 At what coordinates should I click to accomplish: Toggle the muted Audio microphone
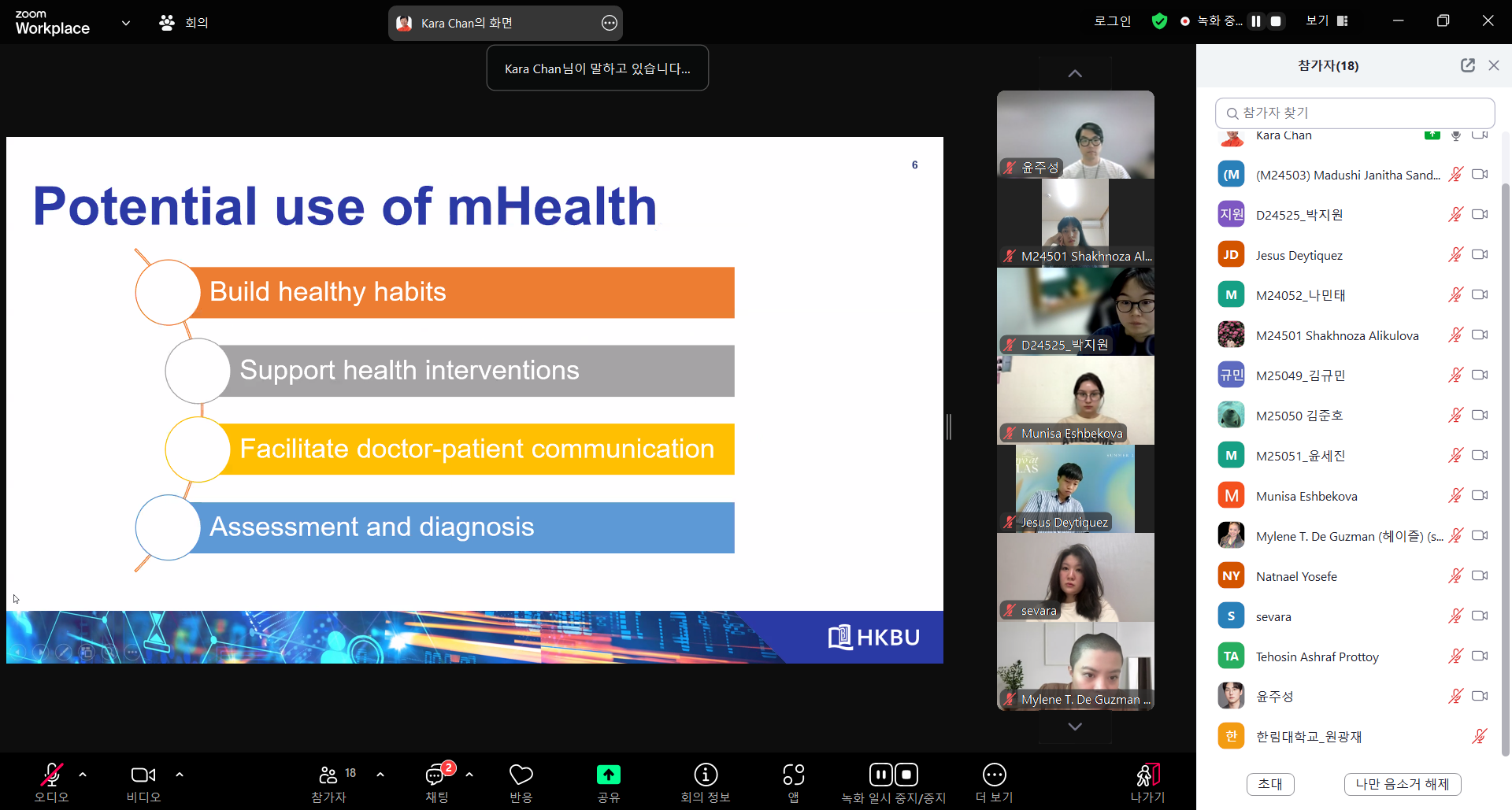pyautogui.click(x=52, y=775)
